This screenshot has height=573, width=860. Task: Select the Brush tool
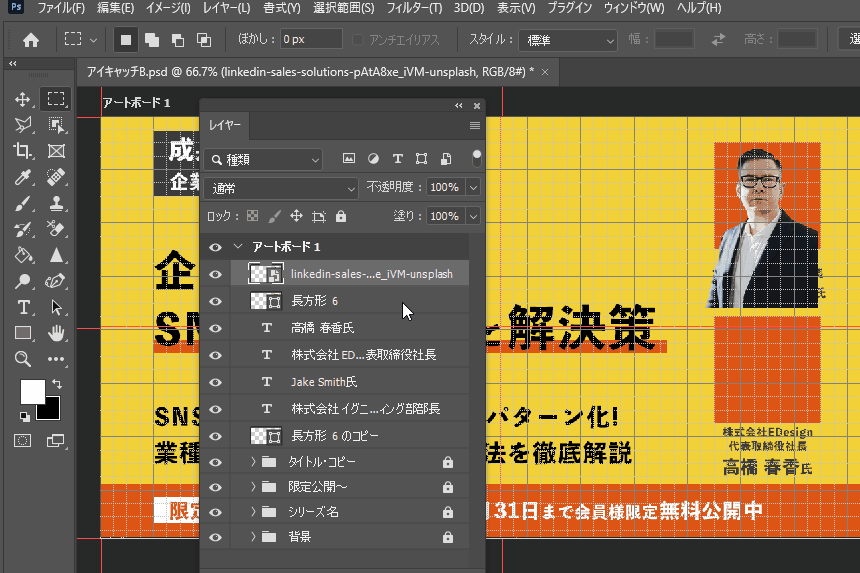(x=22, y=203)
